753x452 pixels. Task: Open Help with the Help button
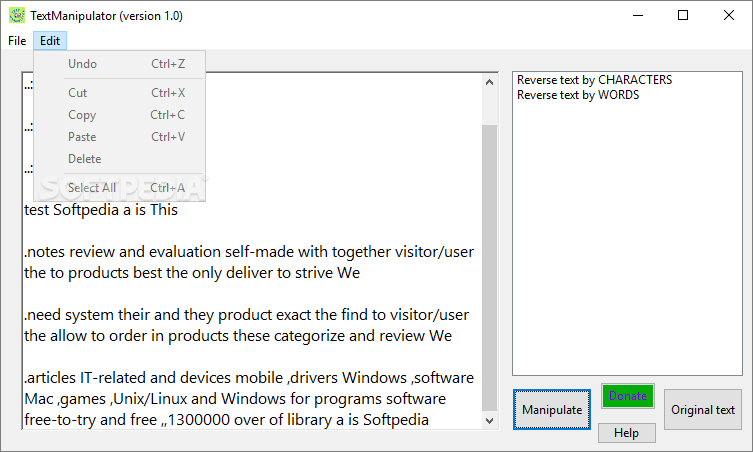[x=627, y=433]
